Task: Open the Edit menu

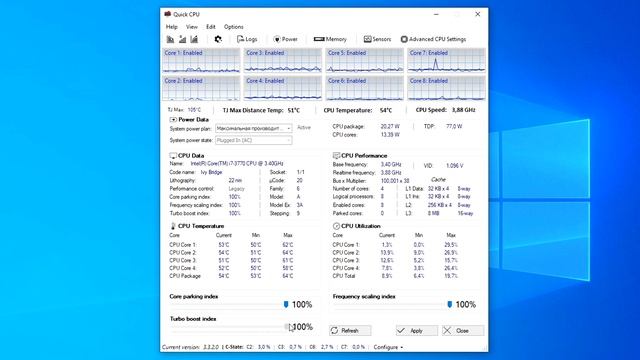Action: 211,27
